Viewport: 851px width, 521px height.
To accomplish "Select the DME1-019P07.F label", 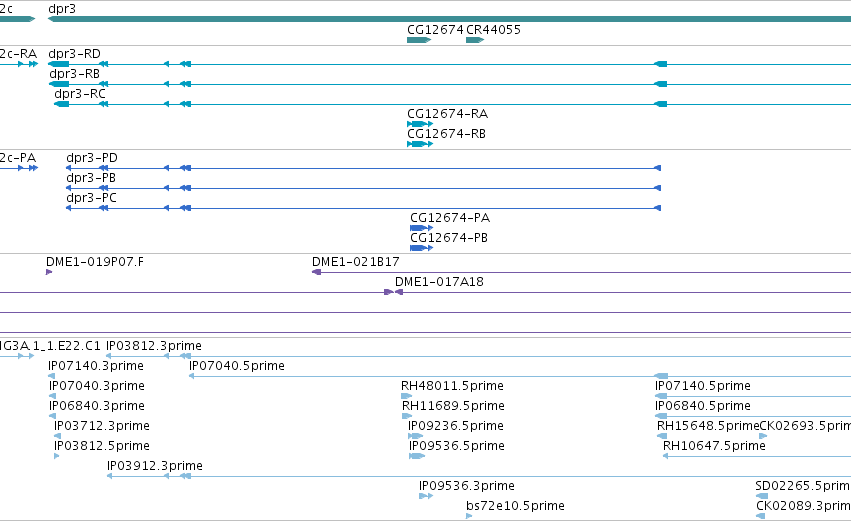I will 95,262.
